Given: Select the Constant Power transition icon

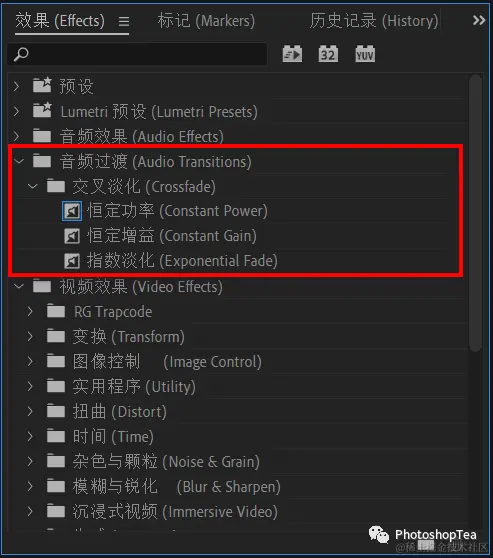Looking at the screenshot, I should click(x=72, y=211).
